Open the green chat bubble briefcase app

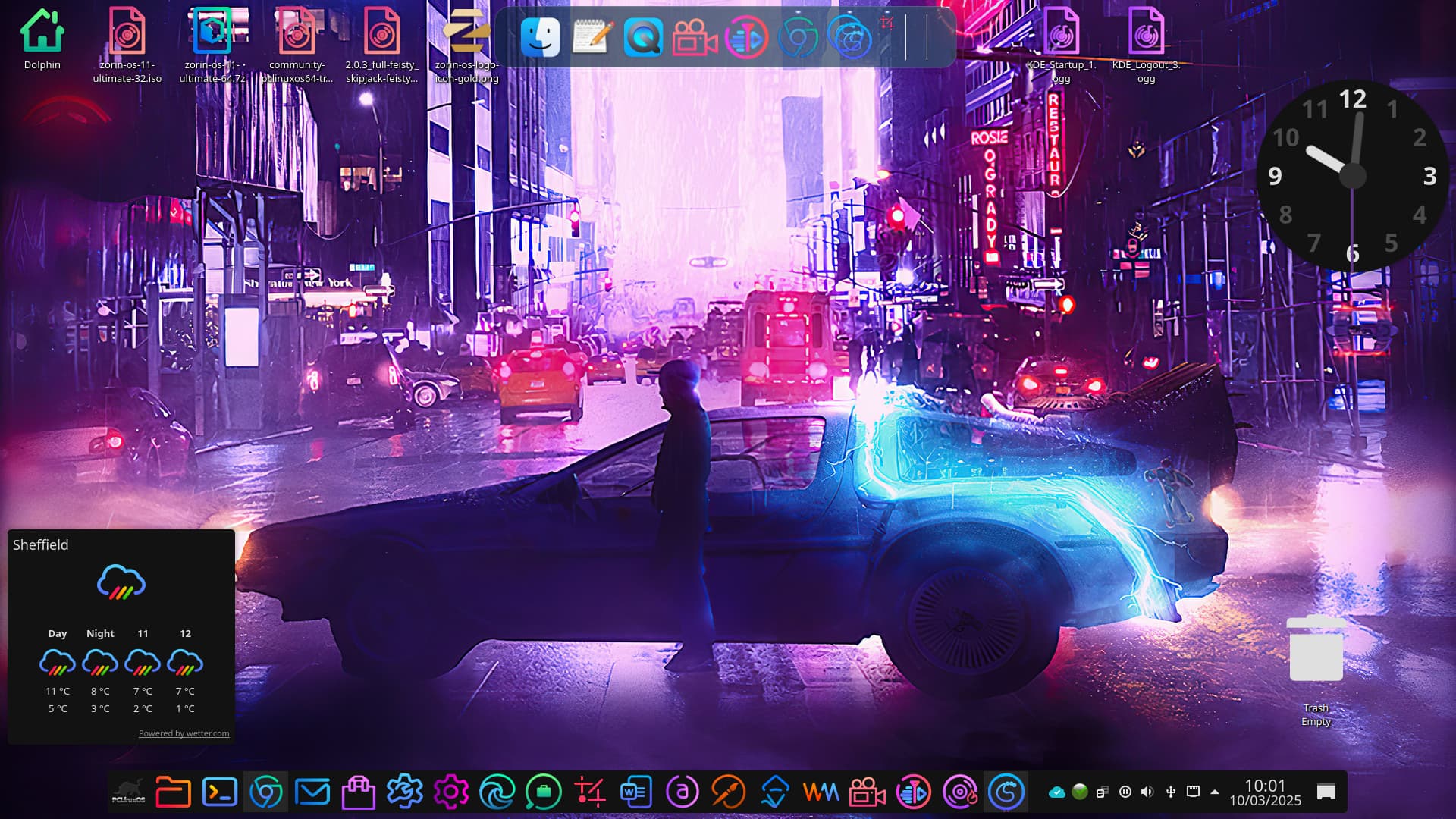tap(544, 792)
